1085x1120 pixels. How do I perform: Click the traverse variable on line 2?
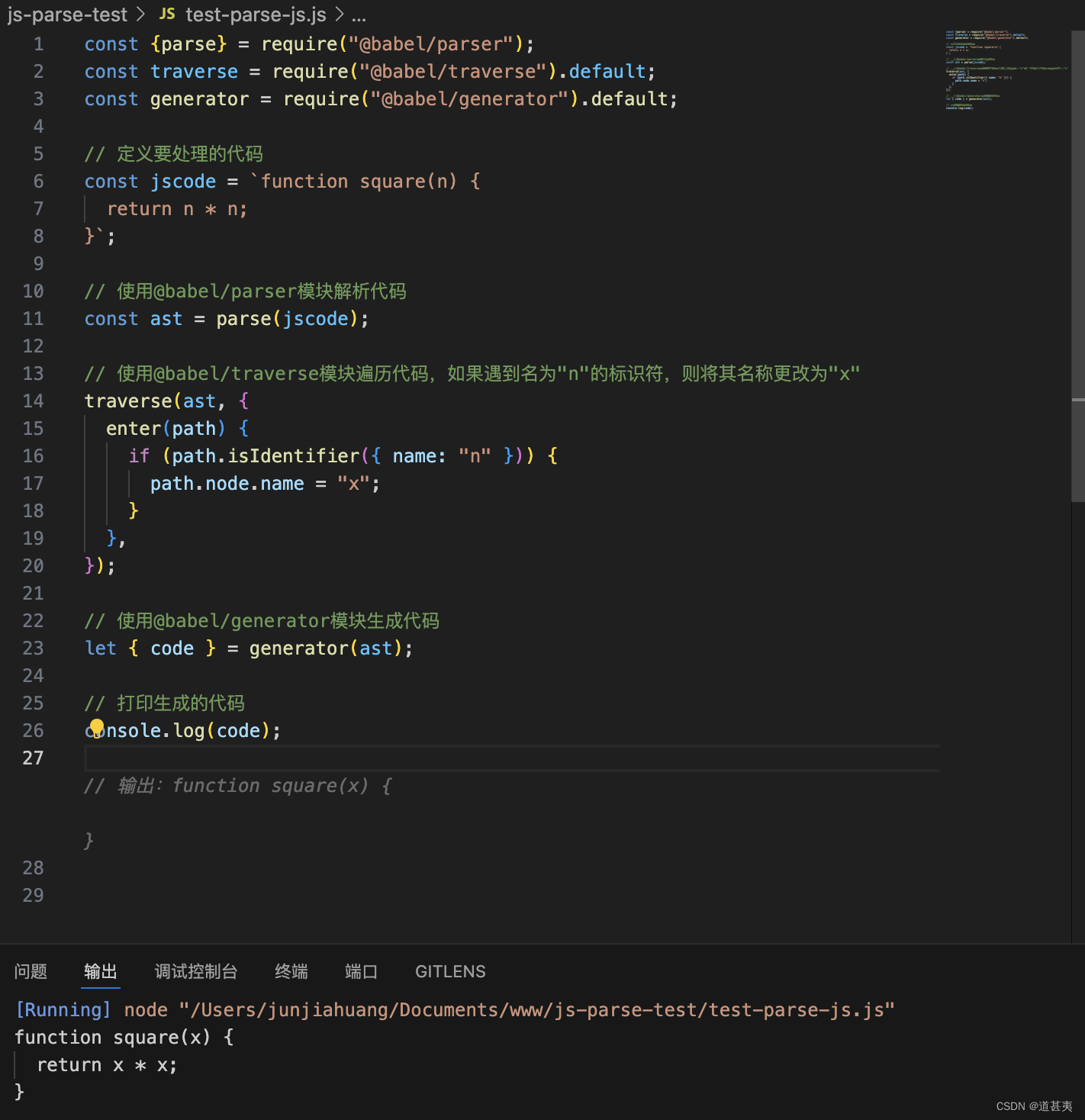pyautogui.click(x=194, y=71)
